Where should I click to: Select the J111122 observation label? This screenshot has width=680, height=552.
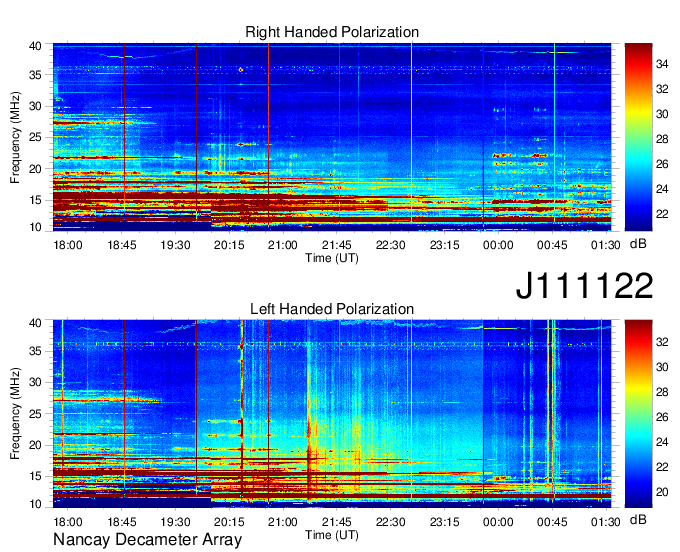(x=584, y=285)
